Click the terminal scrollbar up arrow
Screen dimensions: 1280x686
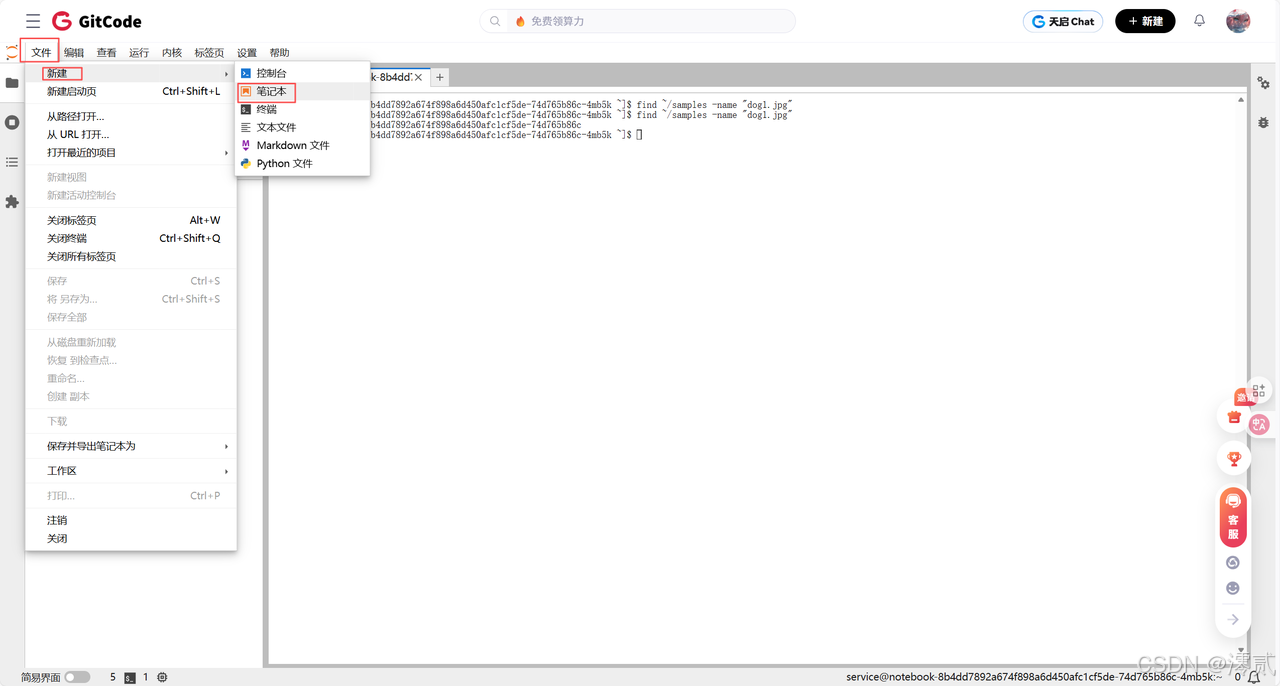click(1241, 99)
